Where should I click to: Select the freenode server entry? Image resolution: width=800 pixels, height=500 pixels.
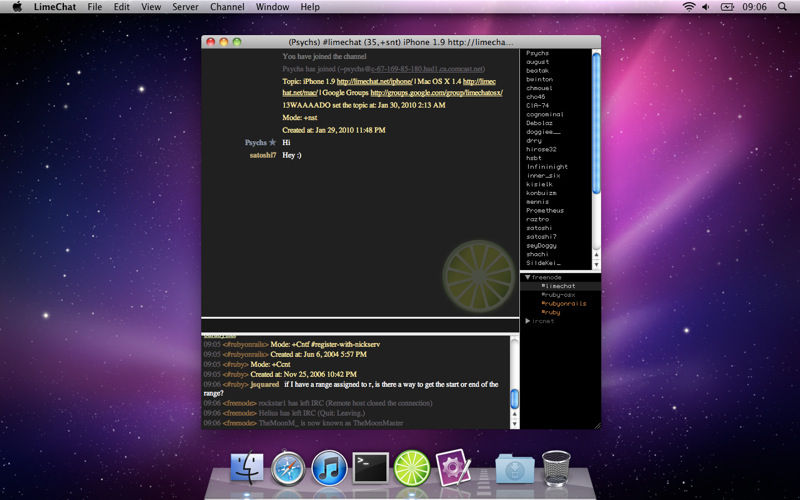point(546,277)
